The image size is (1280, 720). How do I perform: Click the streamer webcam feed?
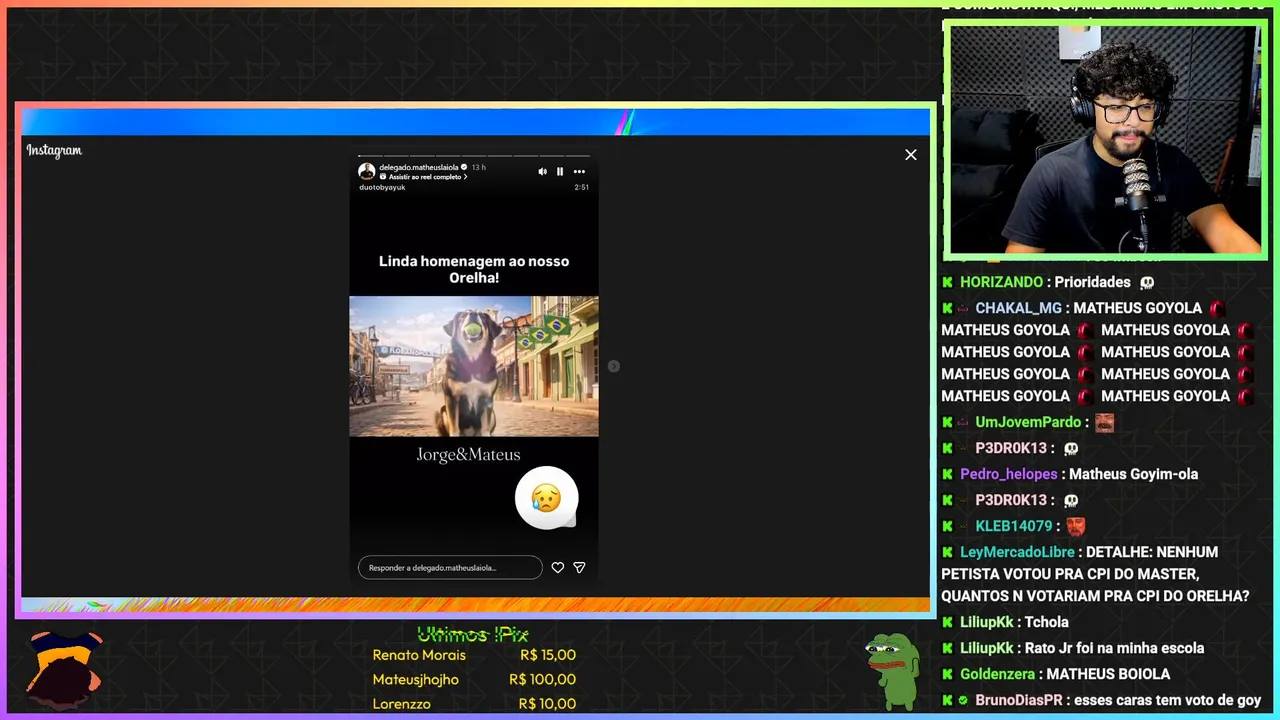[1104, 139]
